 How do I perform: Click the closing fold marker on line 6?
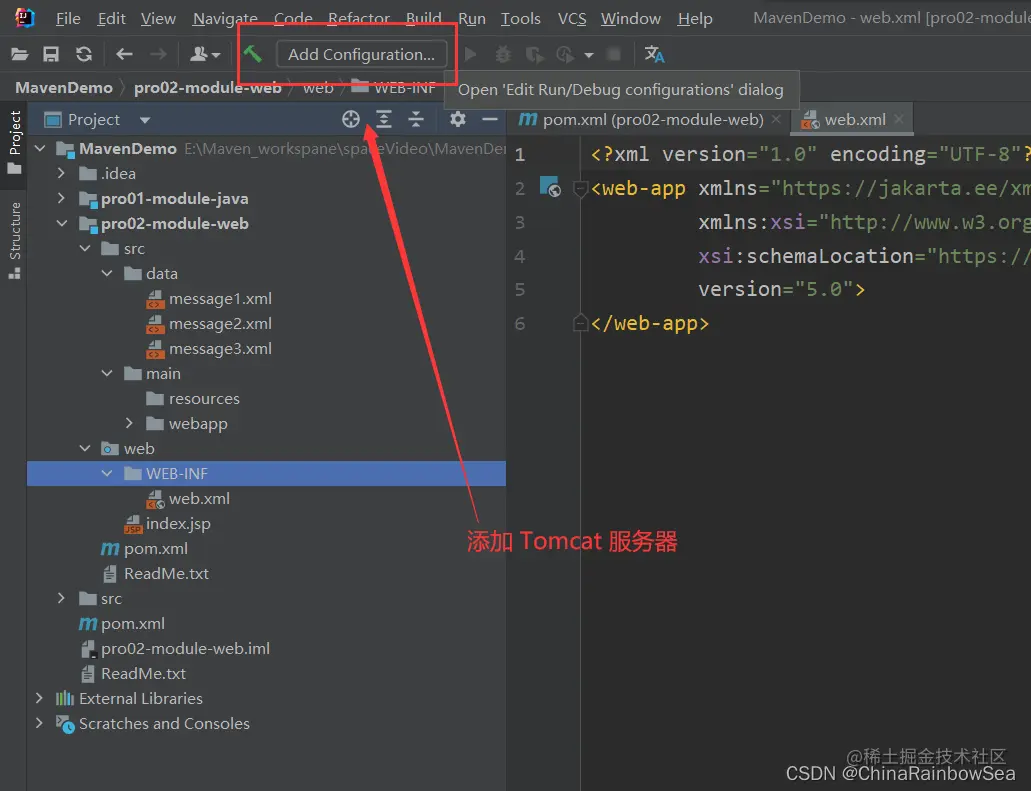point(580,324)
